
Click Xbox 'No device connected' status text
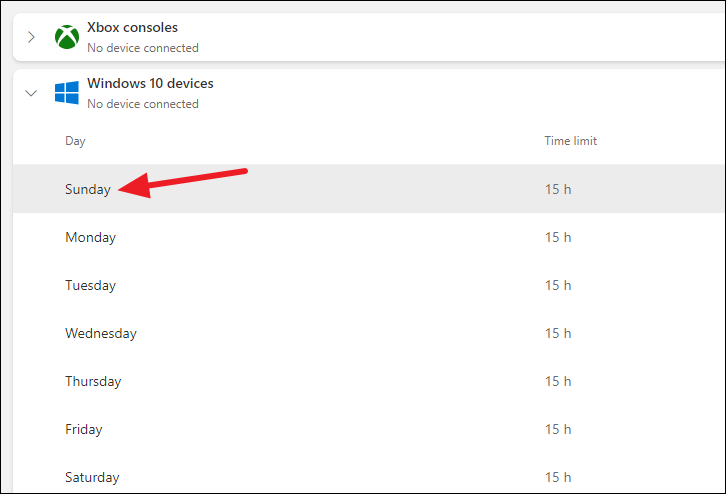click(143, 48)
